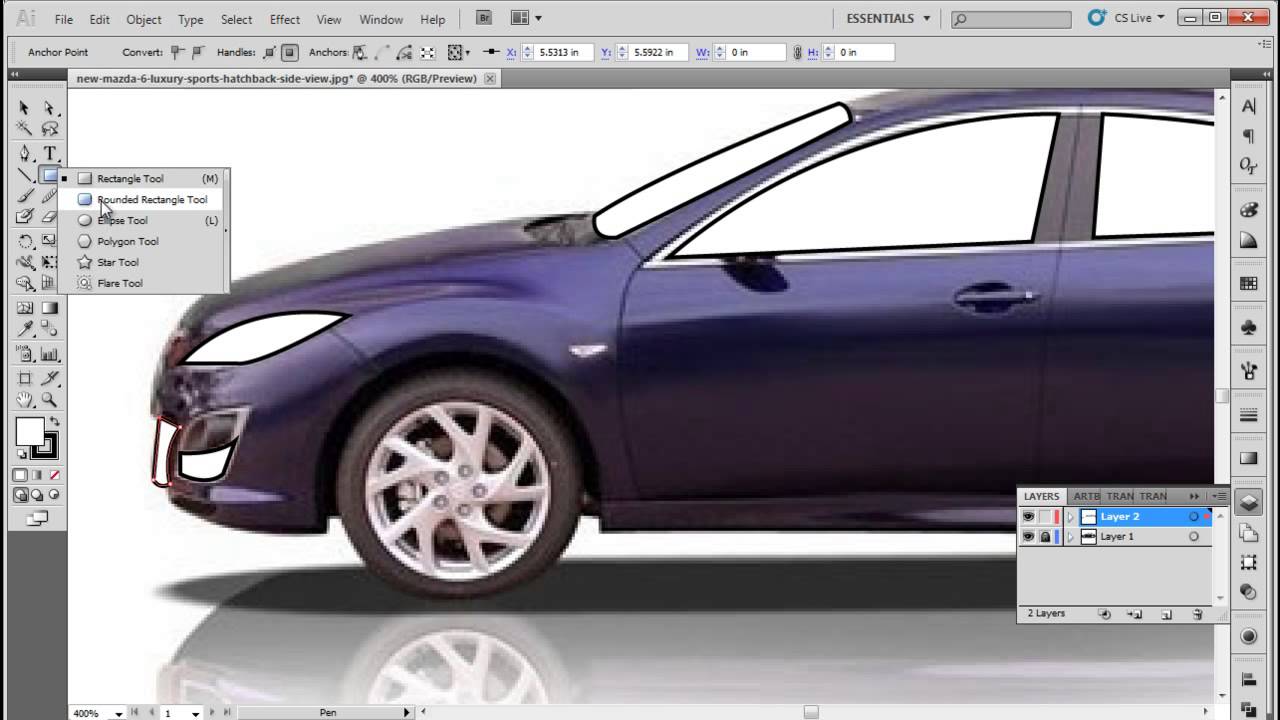Screen dimensions: 1280x720
Task: Select the Hand tool
Action: click(24, 398)
